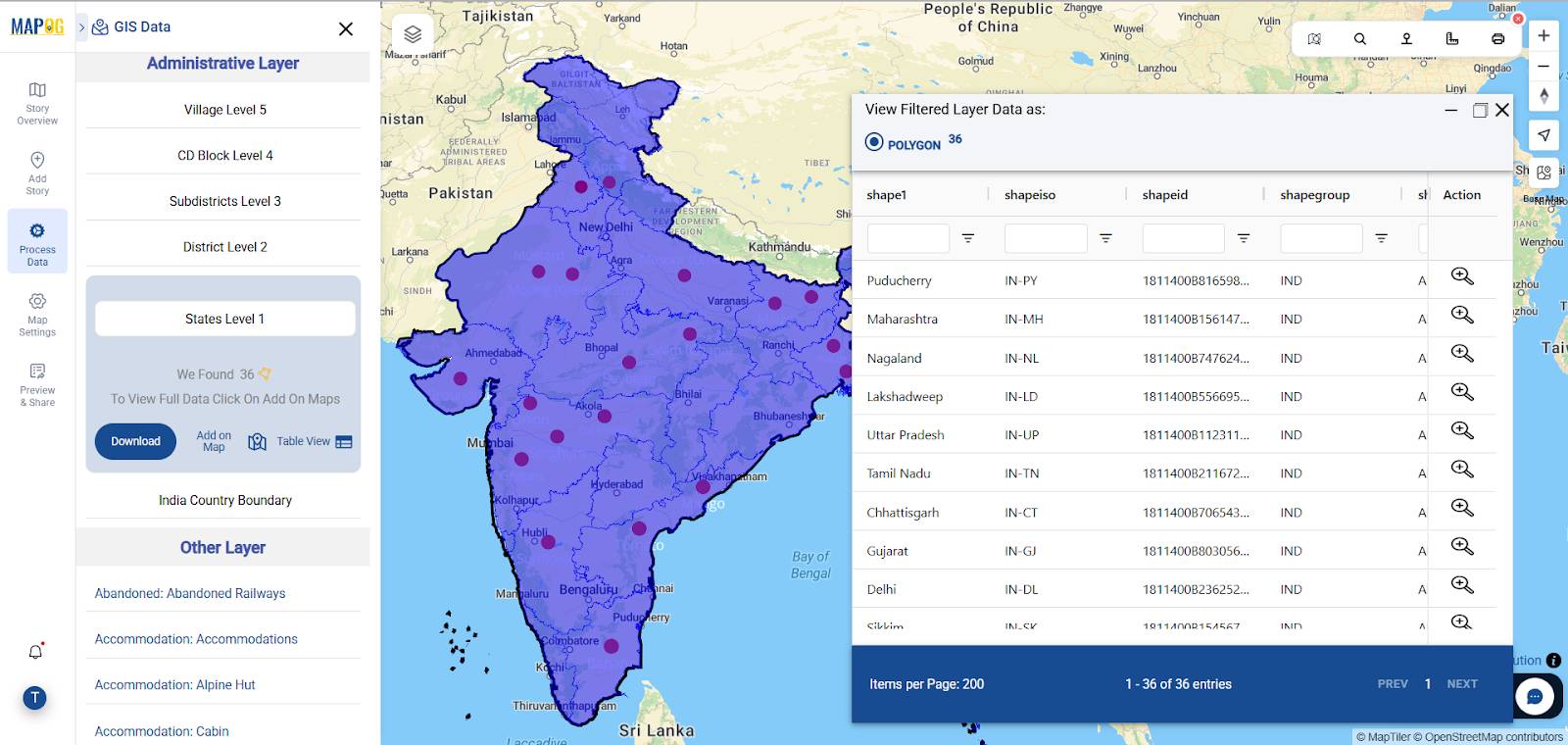Open filter menu for shapegroup column

tap(1381, 238)
